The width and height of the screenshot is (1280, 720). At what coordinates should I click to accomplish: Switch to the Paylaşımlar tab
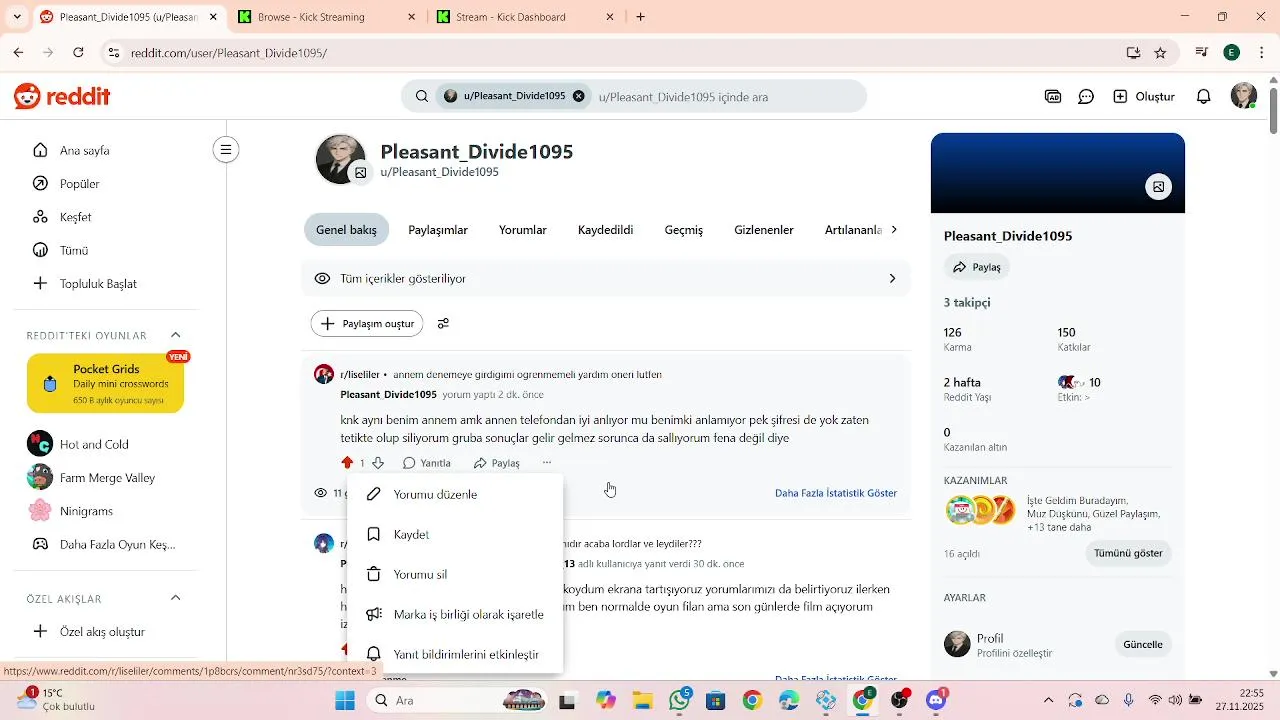tap(438, 230)
